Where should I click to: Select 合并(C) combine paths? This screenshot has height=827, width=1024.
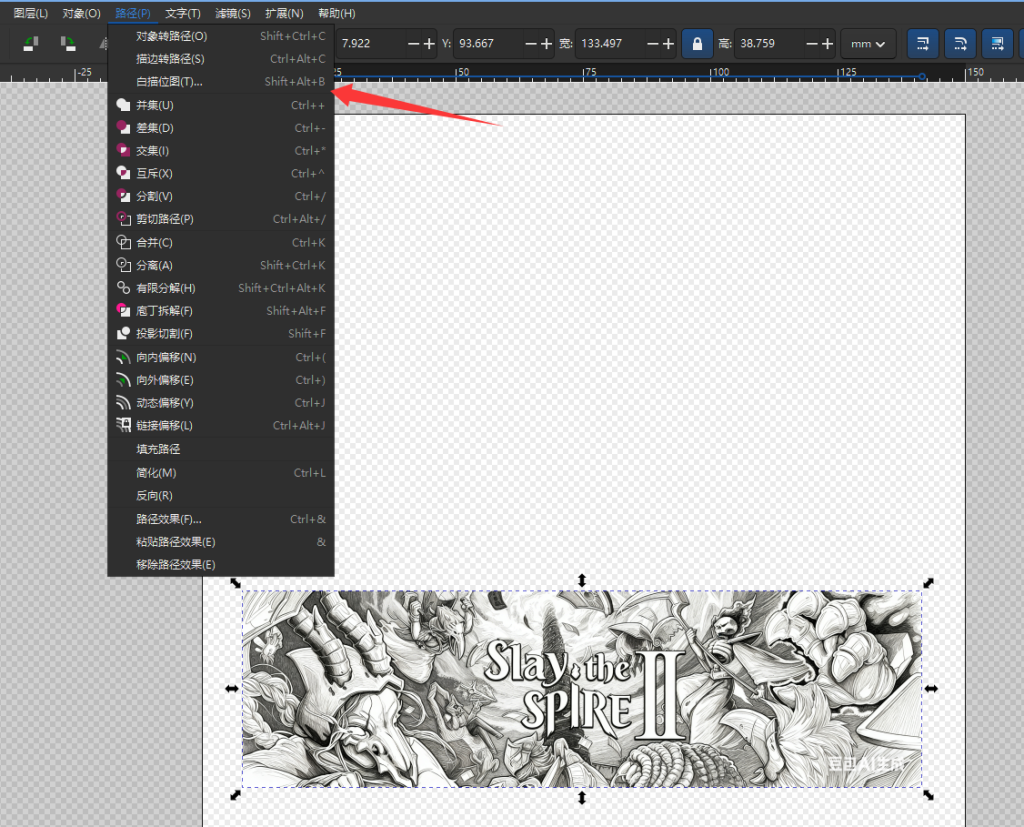point(154,243)
